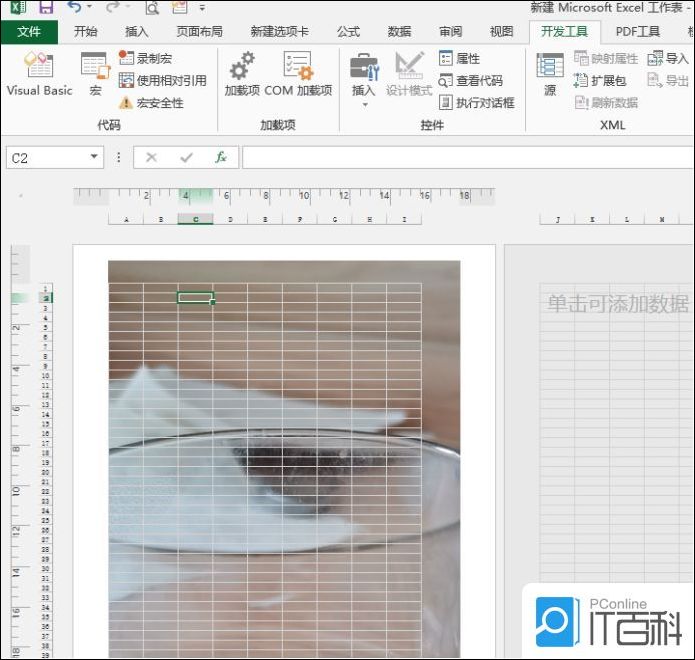
Task: Open the Macros (宏) dialog
Action: coord(95,73)
